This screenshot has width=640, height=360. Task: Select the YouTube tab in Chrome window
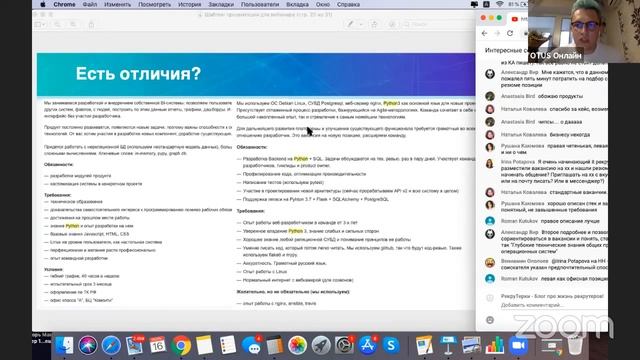pos(518,19)
